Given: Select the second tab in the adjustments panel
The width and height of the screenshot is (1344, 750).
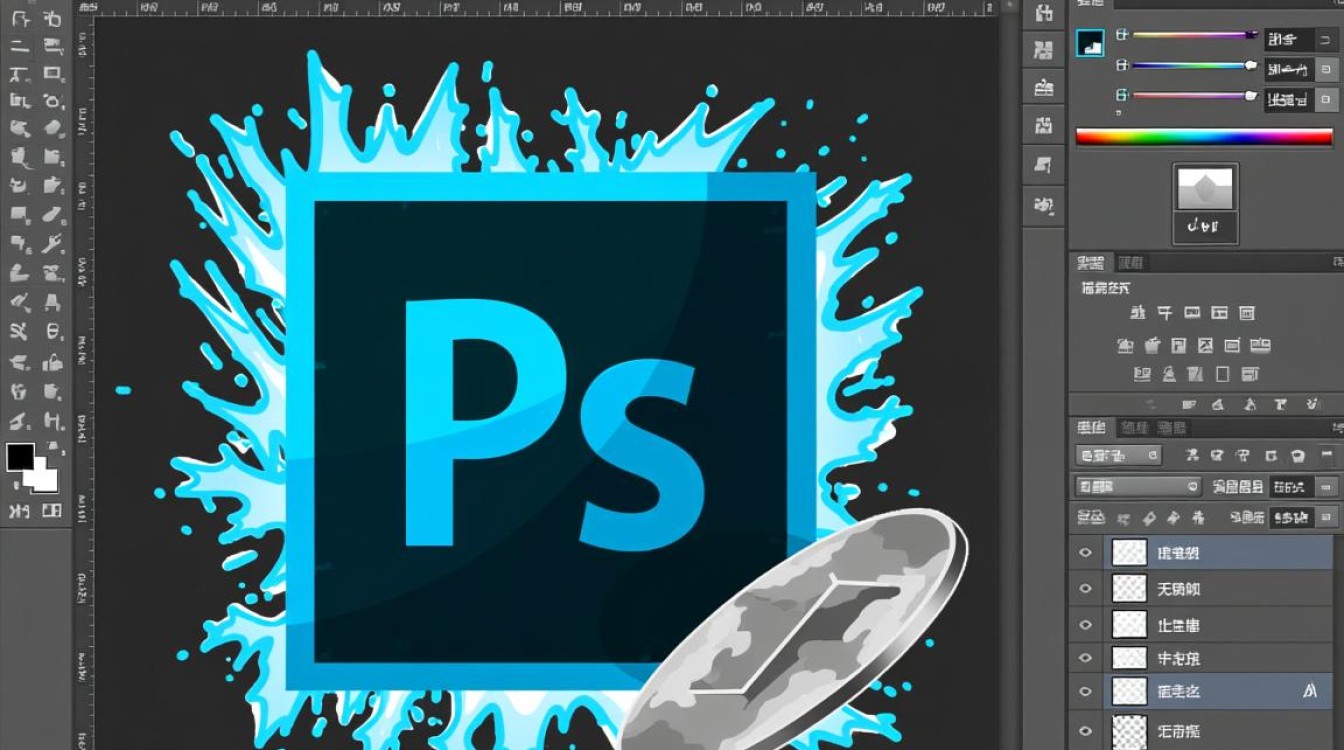Looking at the screenshot, I should pos(1131,263).
